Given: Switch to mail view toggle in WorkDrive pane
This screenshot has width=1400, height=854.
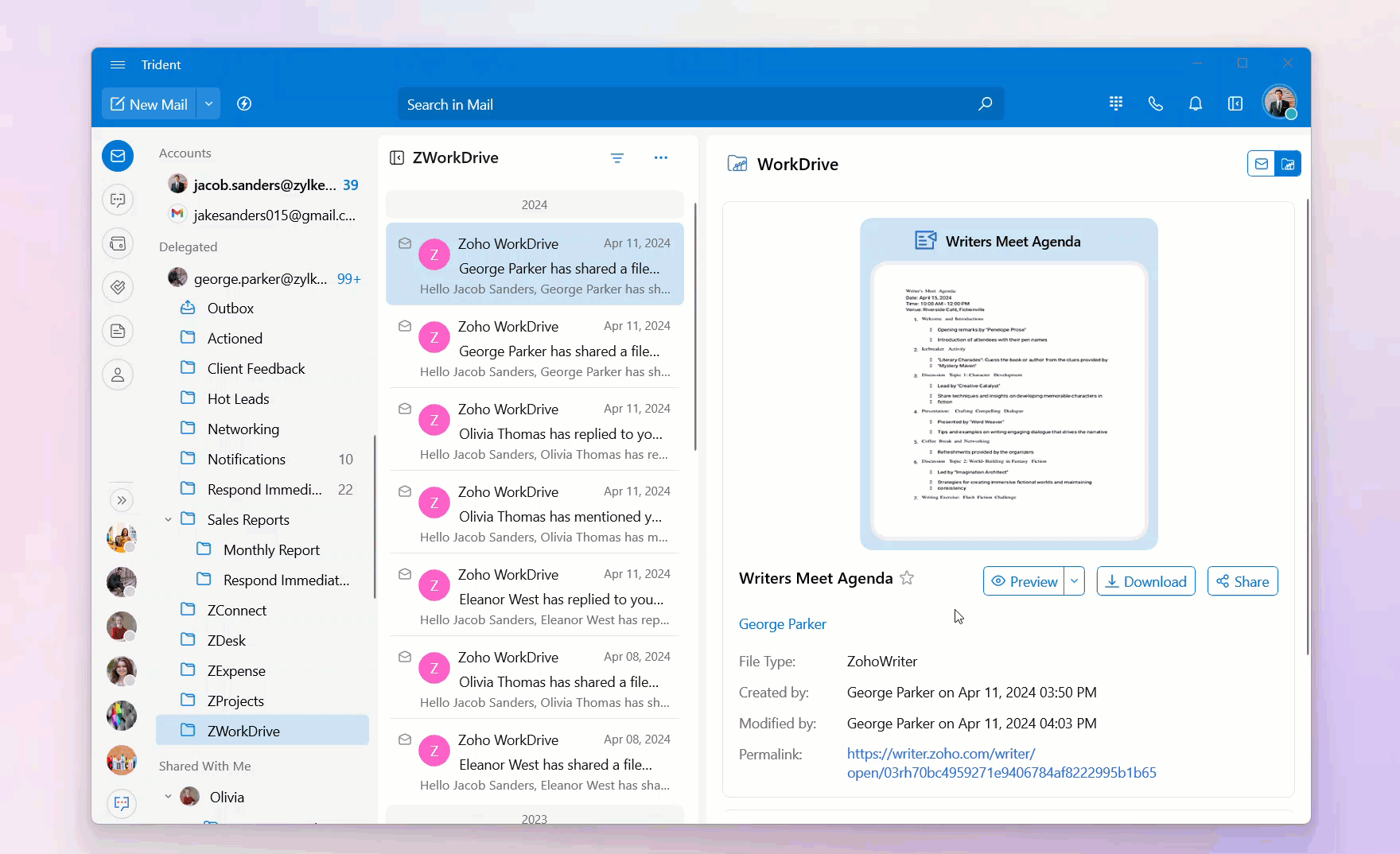Looking at the screenshot, I should (1262, 164).
